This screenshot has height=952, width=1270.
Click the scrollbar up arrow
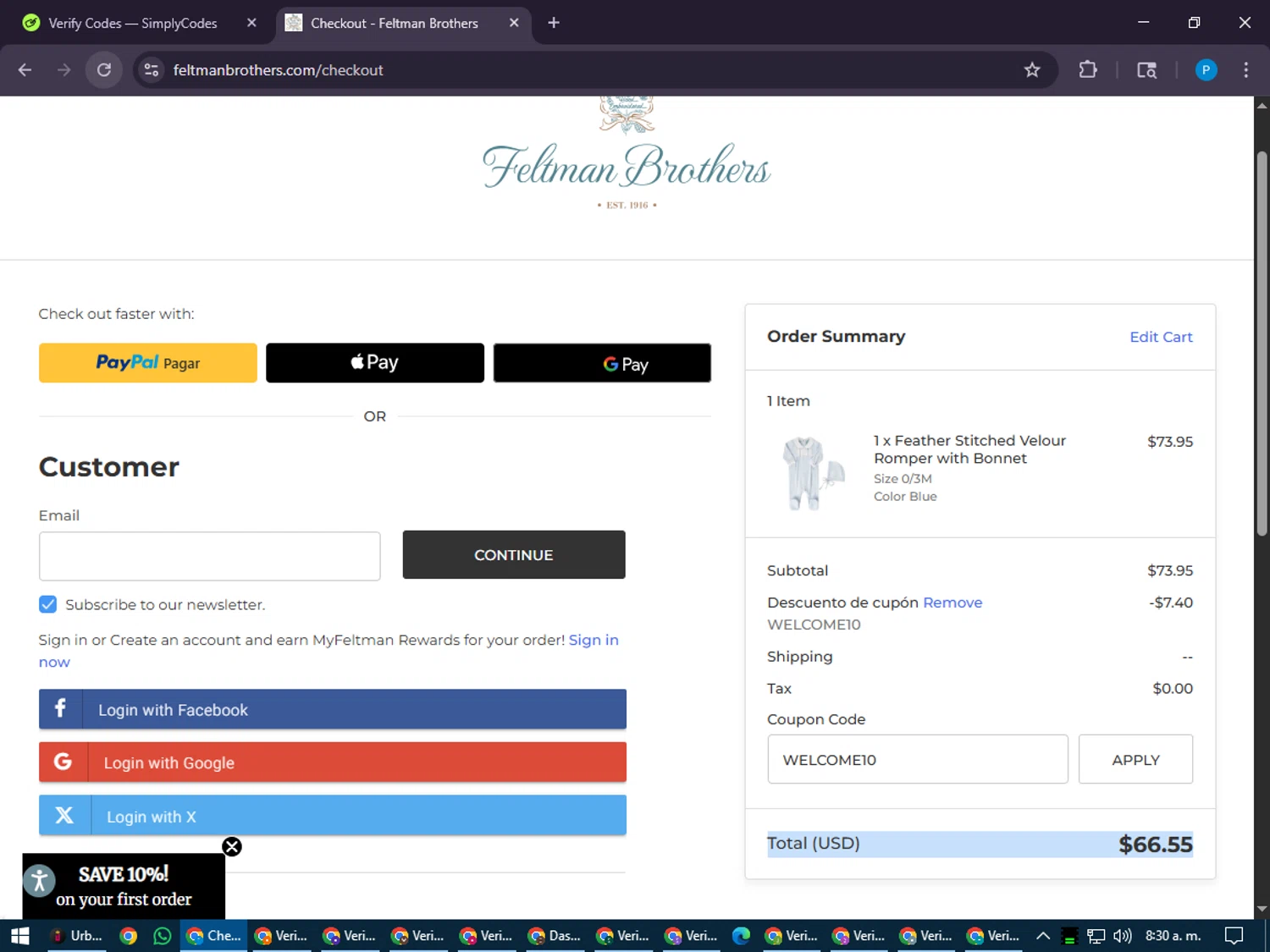pos(1262,105)
